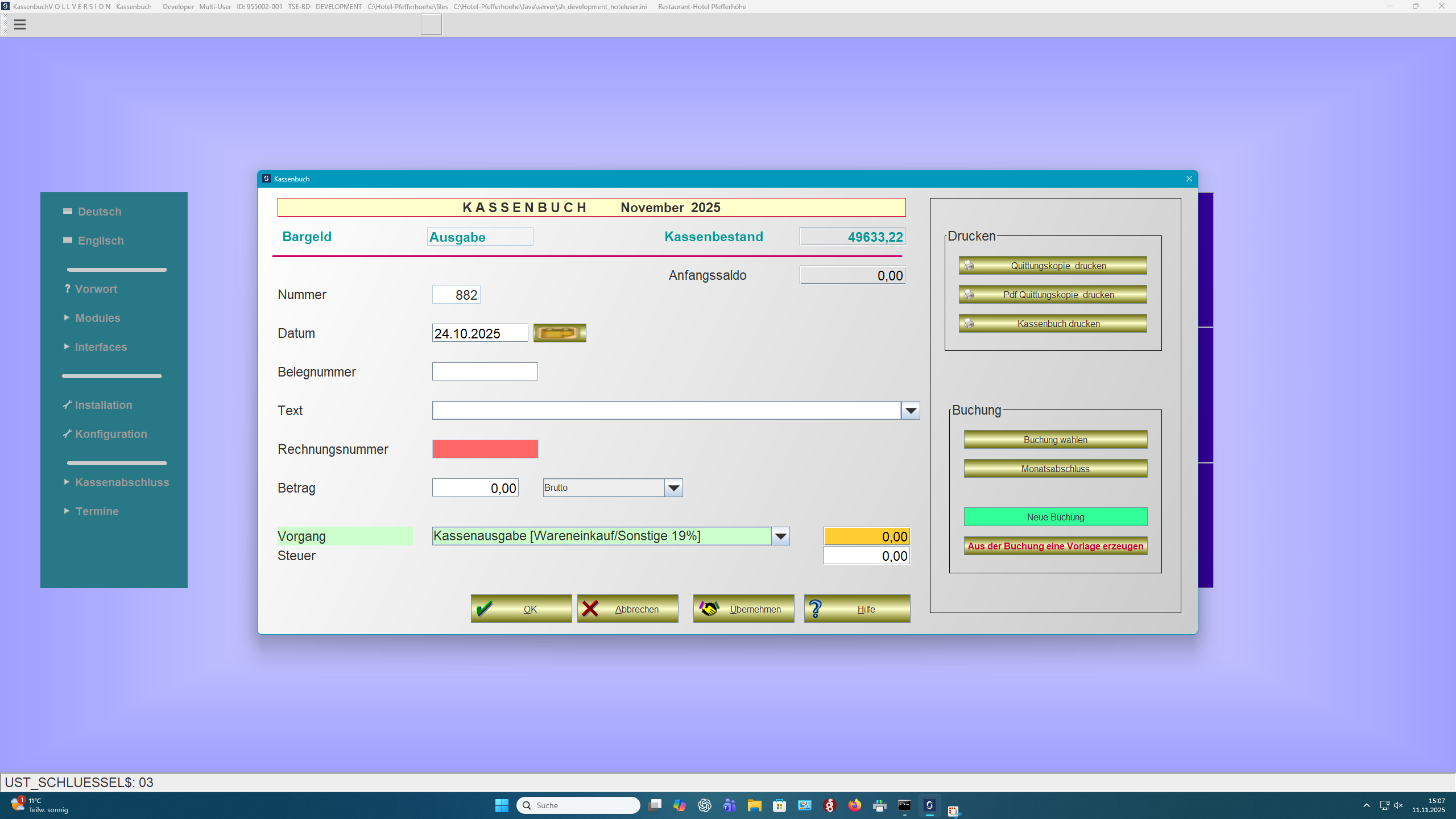Click the handshake icon on Übernehmen
The width and height of the screenshot is (1456, 819).
709,608
